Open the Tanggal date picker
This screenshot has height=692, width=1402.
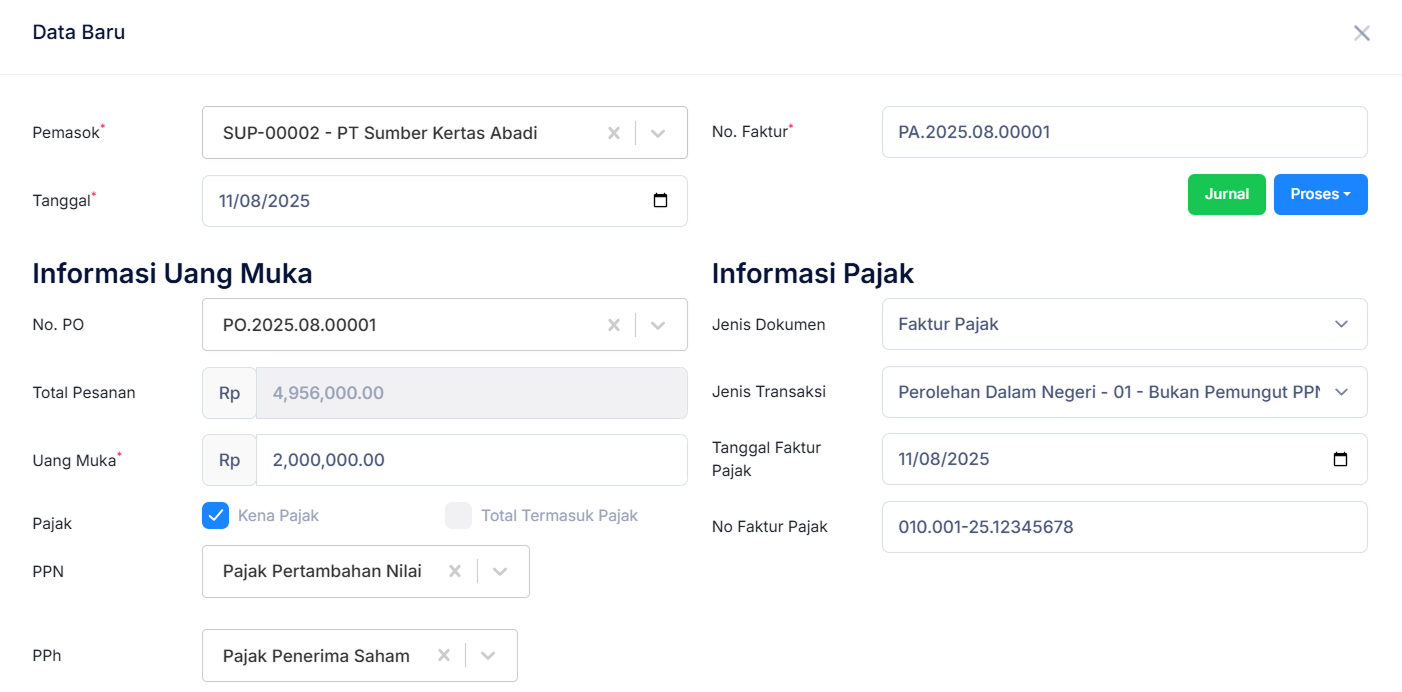(x=661, y=200)
